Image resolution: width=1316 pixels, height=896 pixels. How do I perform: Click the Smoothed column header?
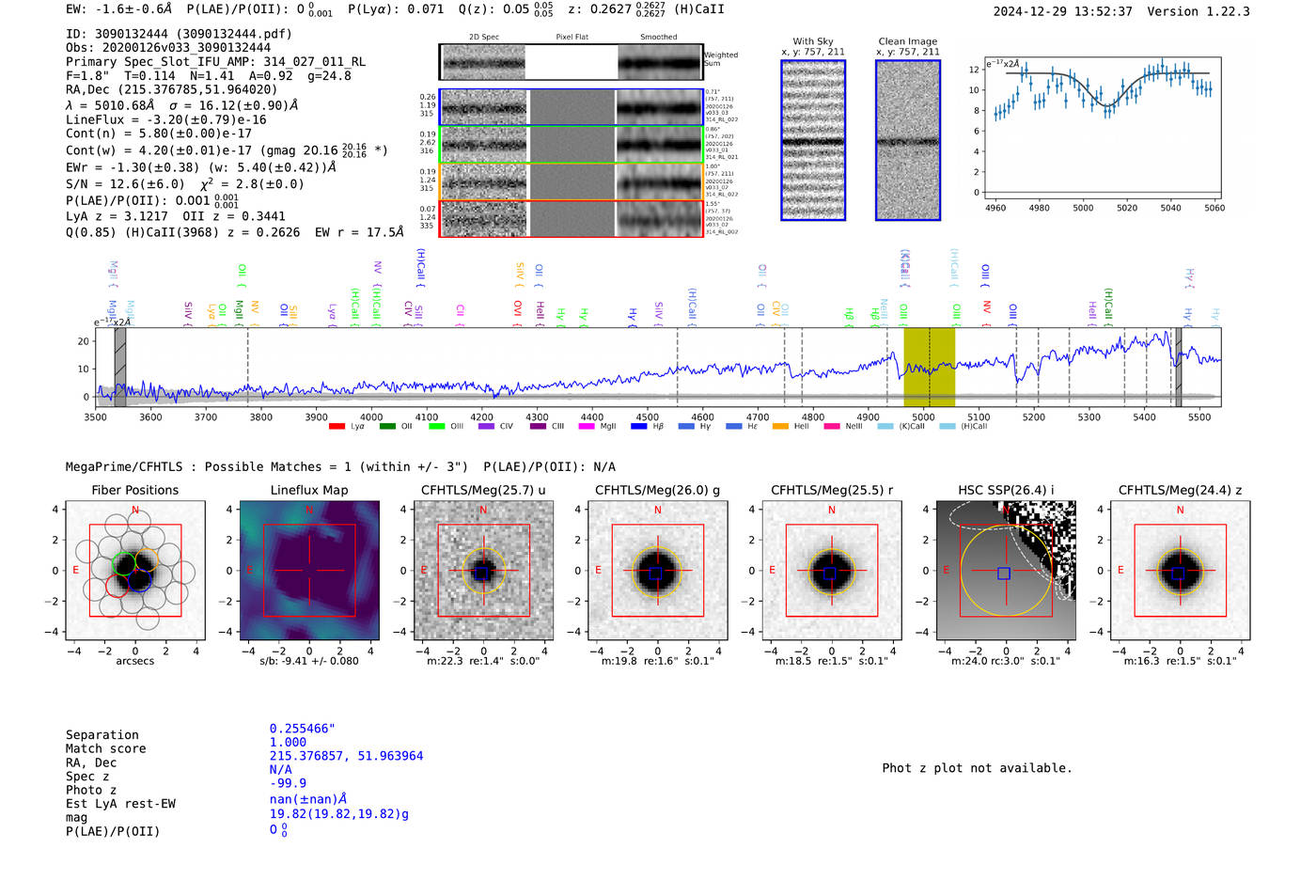pos(658,38)
